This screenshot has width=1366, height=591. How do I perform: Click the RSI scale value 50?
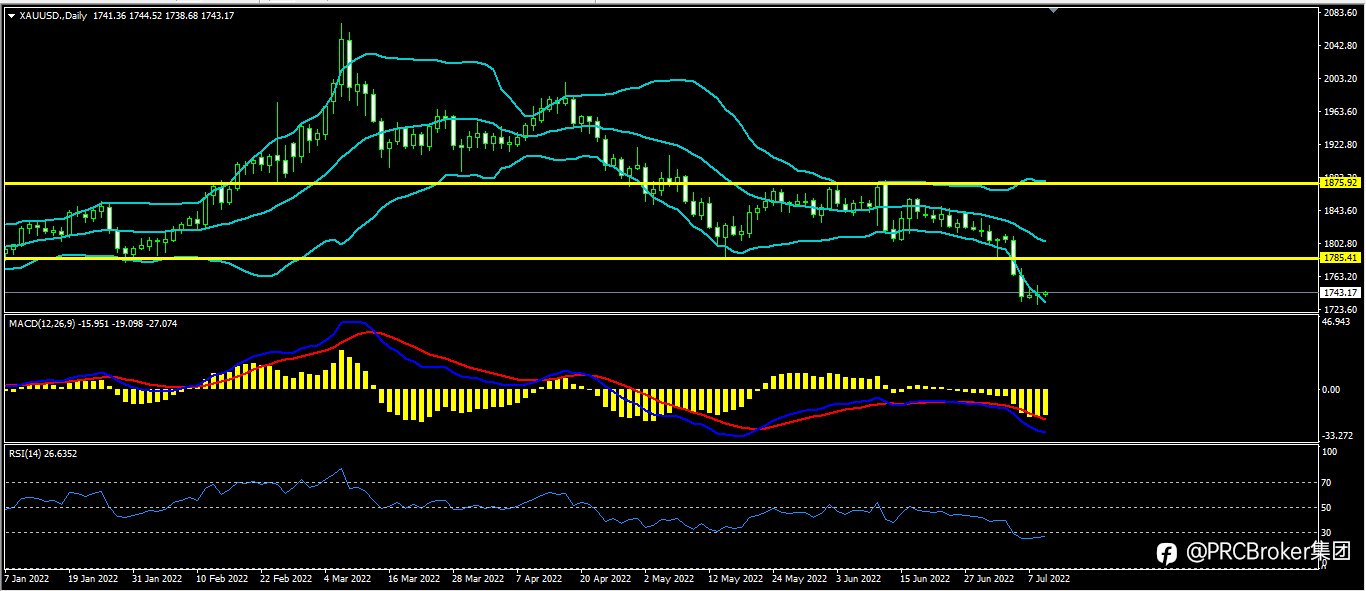pos(1327,508)
